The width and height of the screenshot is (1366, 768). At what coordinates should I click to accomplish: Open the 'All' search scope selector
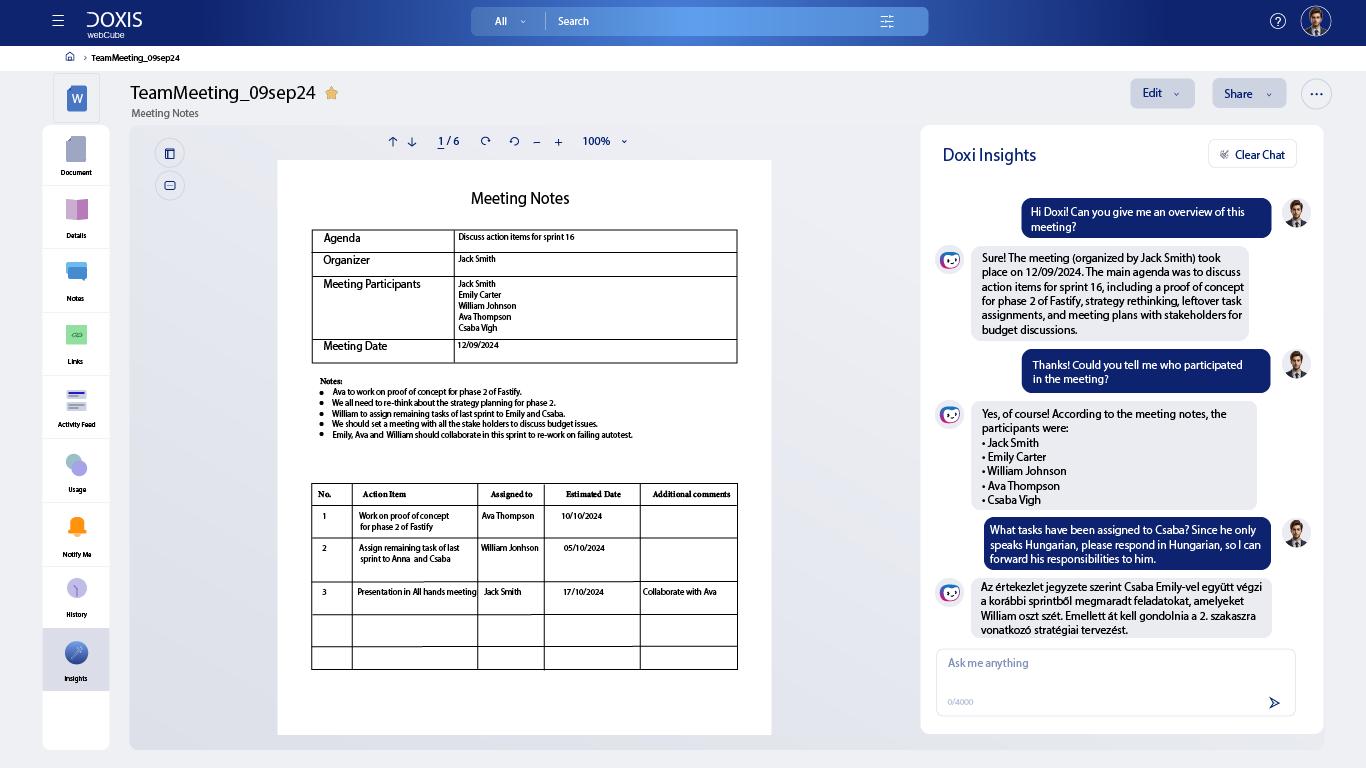coord(508,20)
